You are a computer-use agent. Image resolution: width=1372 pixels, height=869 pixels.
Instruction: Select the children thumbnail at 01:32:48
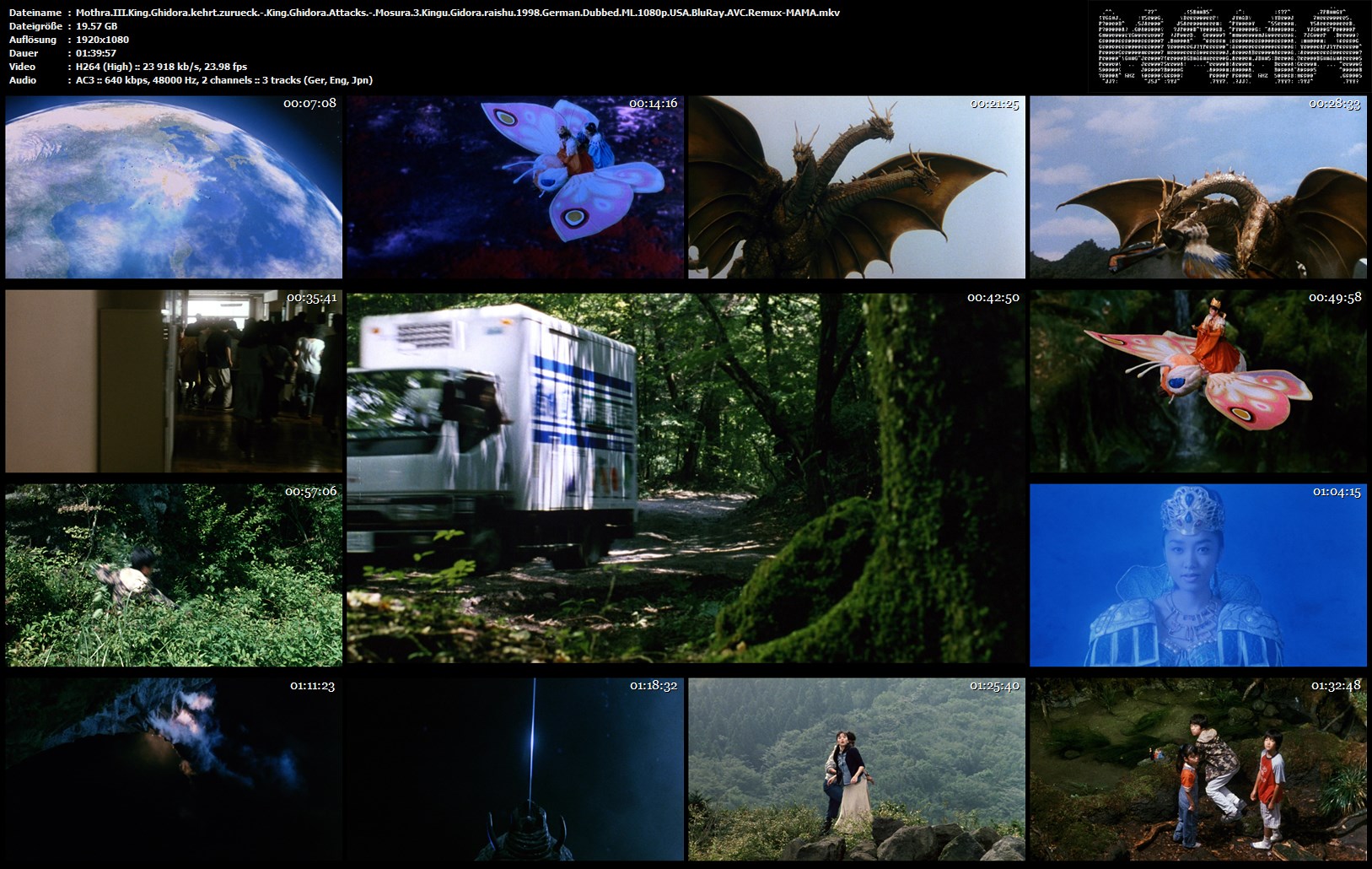1198,769
